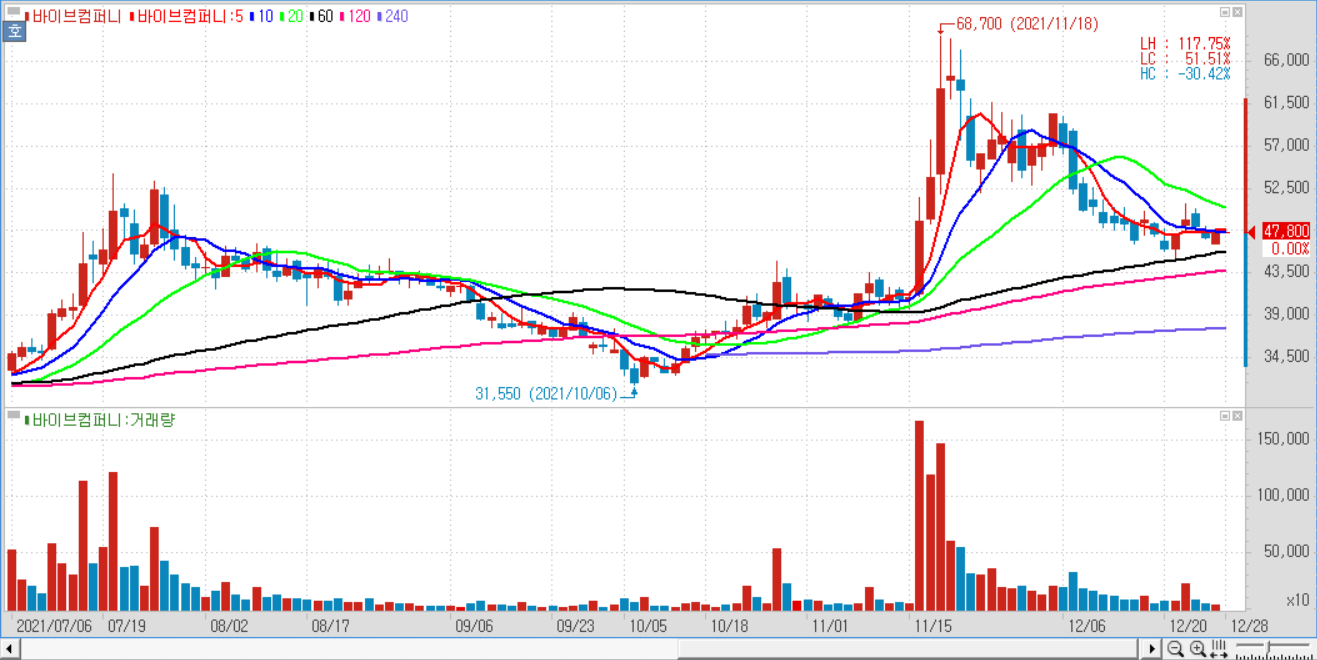Click the 08/02 date axis label
The height and width of the screenshot is (660, 1317).
pos(229,625)
